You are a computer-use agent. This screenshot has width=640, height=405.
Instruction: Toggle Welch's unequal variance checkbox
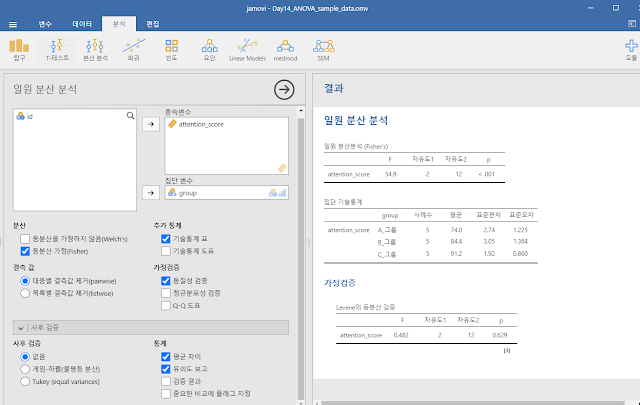click(25, 239)
